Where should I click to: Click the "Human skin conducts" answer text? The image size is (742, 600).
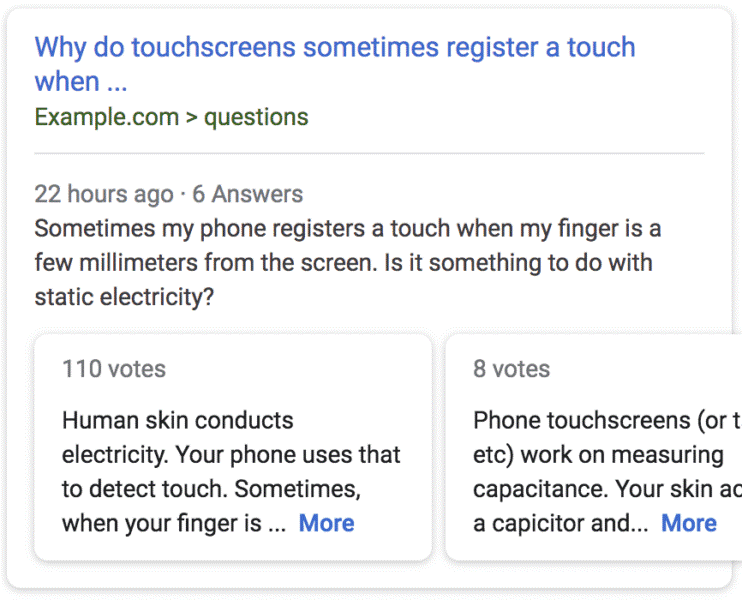(x=178, y=420)
